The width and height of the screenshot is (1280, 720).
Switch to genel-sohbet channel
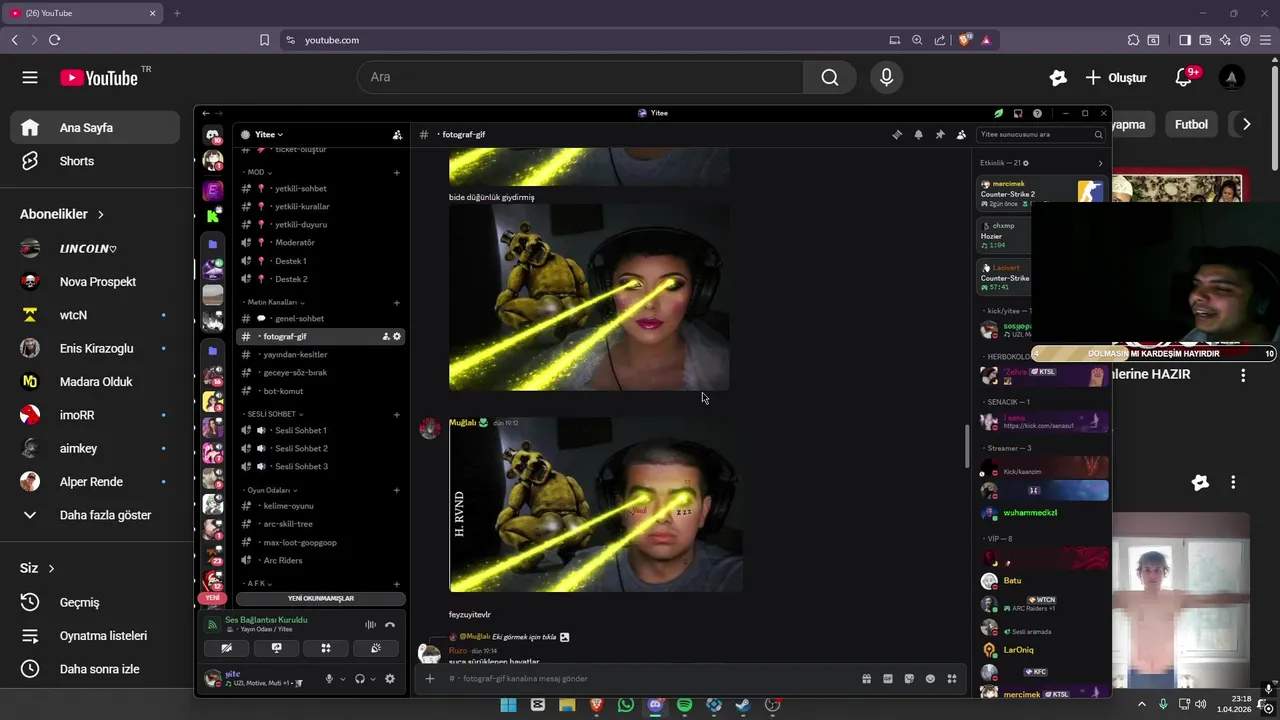pyautogui.click(x=320, y=319)
